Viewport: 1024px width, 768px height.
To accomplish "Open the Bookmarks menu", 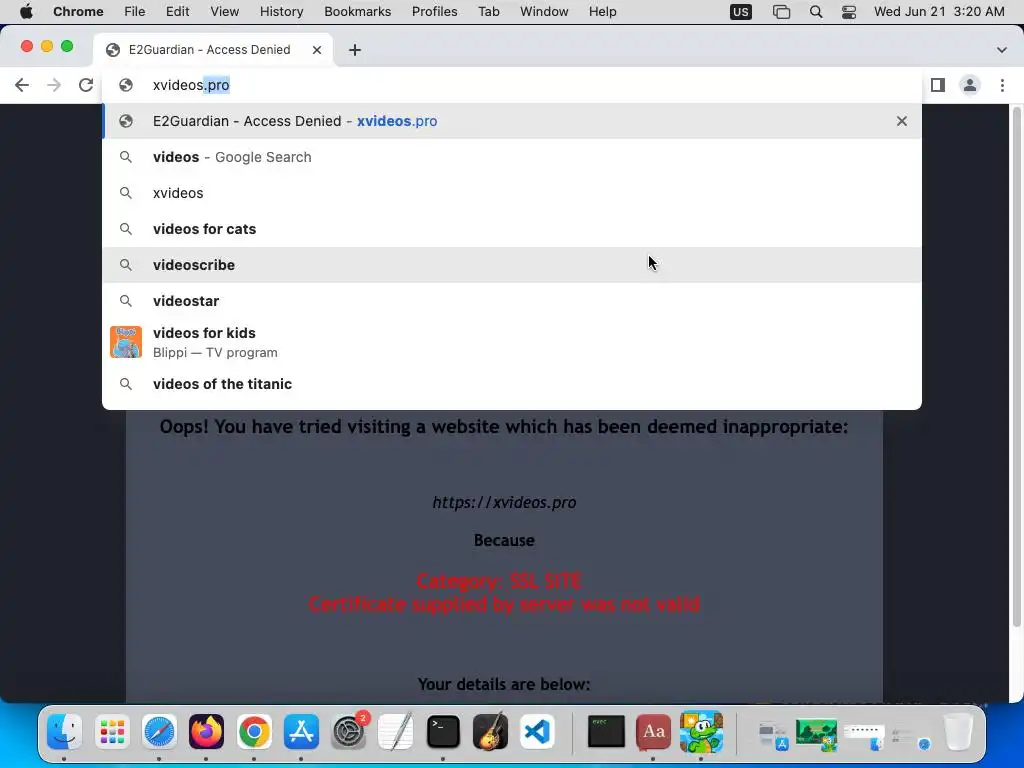I will click(357, 12).
